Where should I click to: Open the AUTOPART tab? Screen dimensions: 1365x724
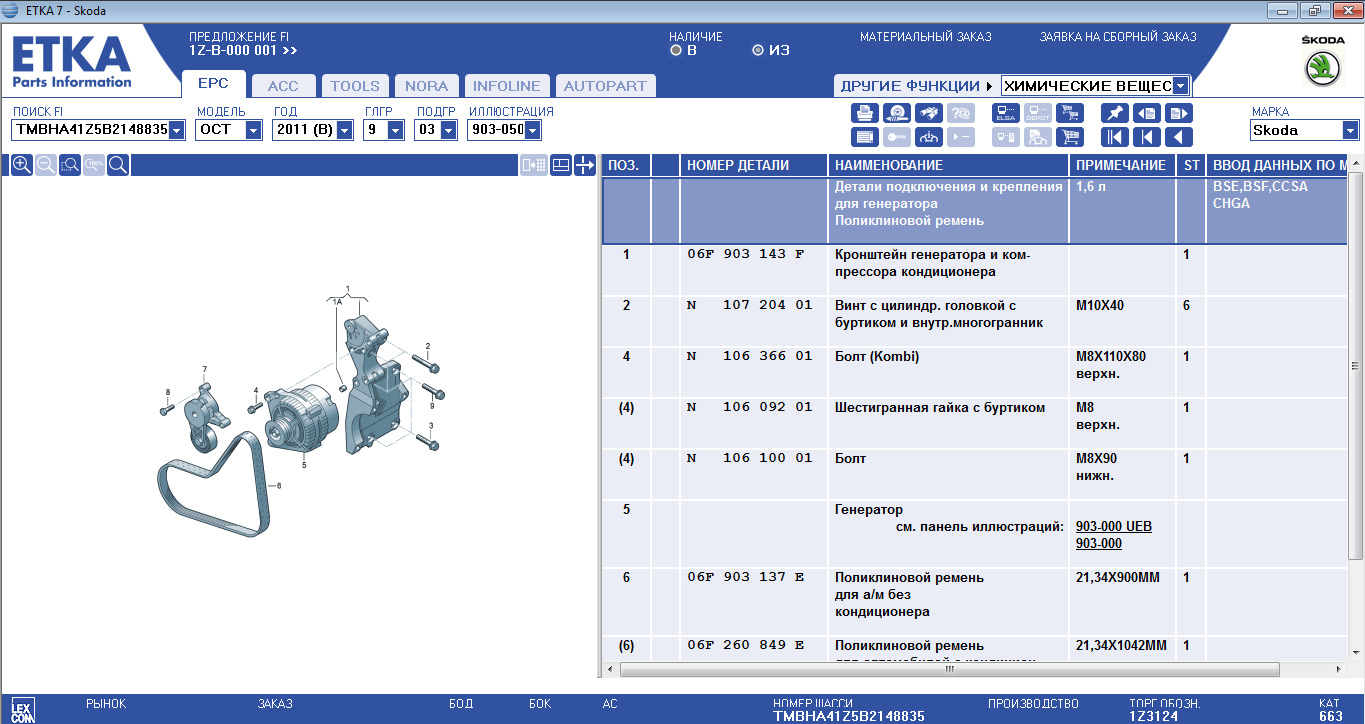pyautogui.click(x=605, y=86)
